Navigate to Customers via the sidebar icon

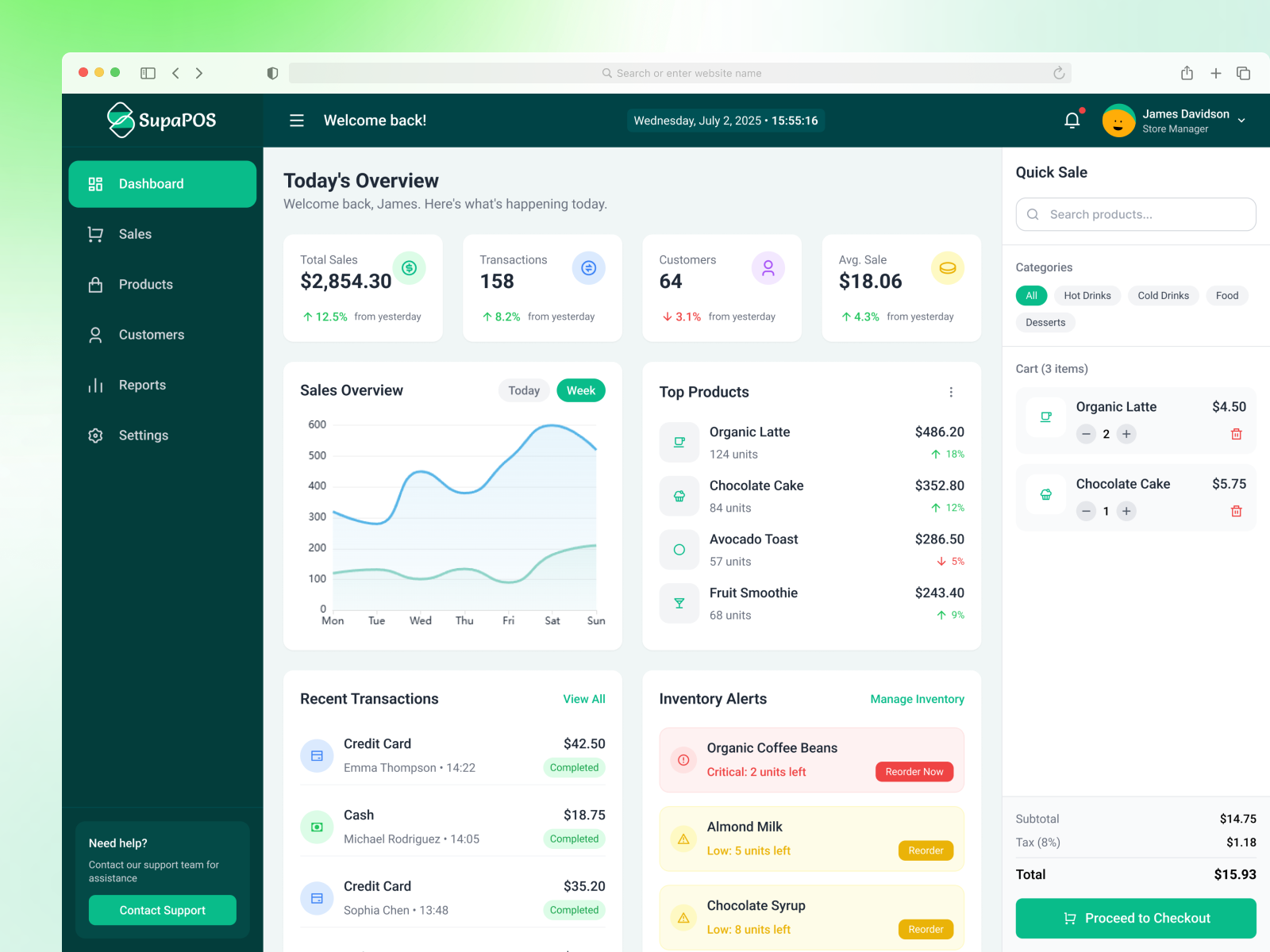(x=95, y=334)
